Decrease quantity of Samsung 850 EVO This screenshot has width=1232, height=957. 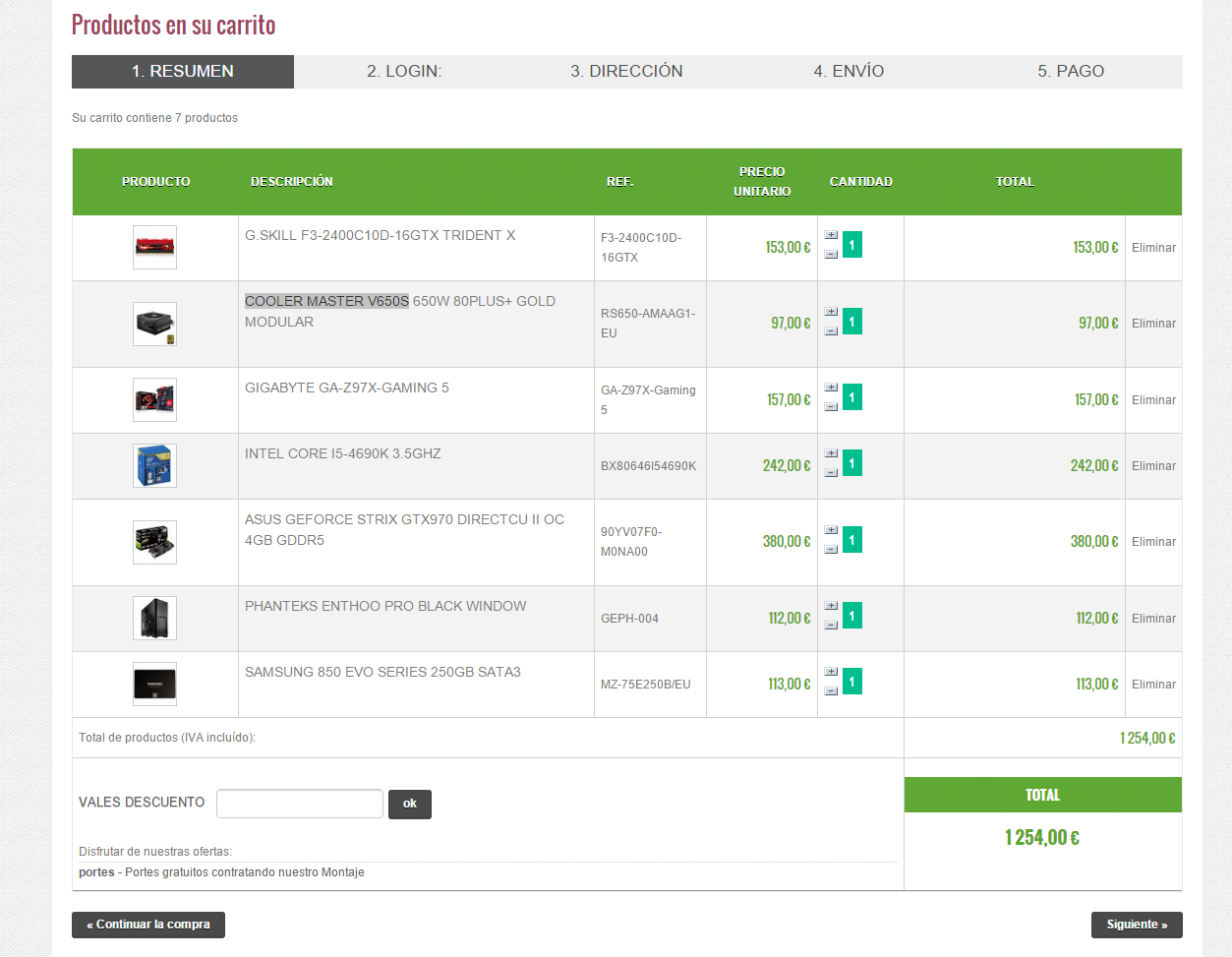831,691
